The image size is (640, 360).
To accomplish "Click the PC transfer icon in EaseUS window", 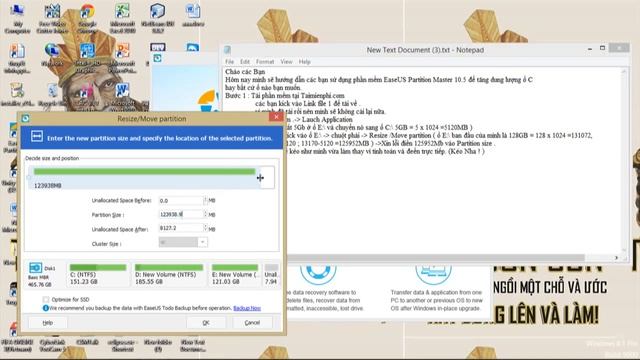I will coord(433,273).
